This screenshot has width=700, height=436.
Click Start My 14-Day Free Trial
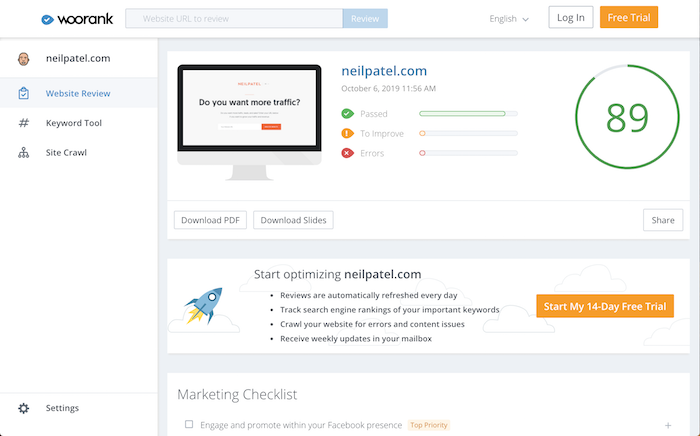click(x=605, y=306)
